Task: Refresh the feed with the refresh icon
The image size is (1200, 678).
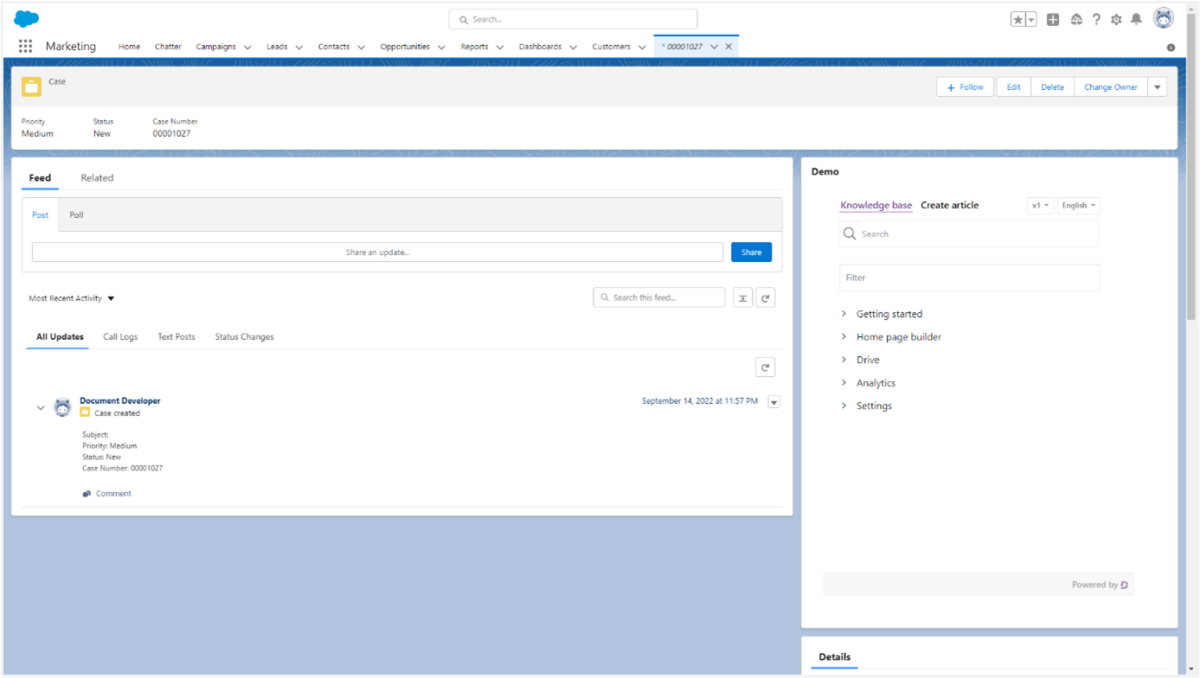Action: tap(765, 297)
